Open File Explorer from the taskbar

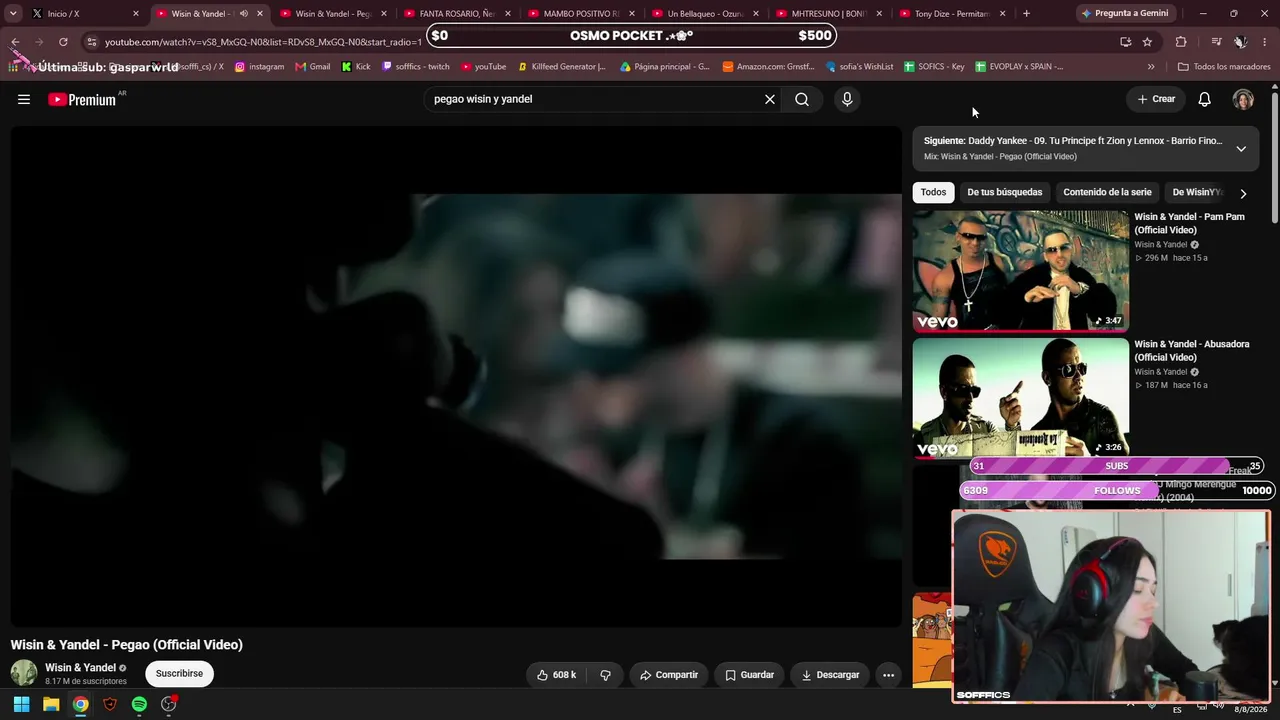pos(51,704)
